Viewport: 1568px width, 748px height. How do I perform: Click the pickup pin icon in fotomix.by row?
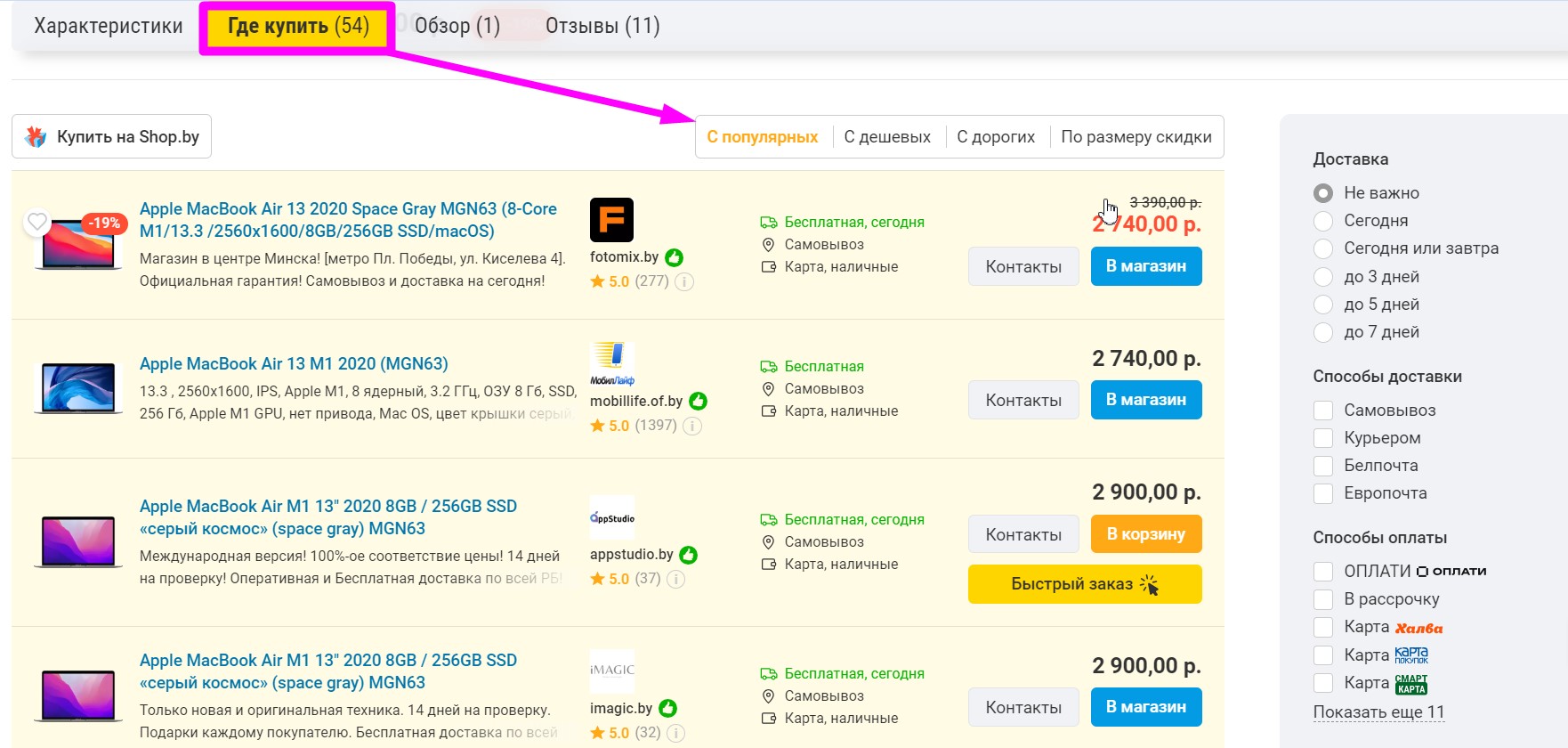click(x=769, y=244)
